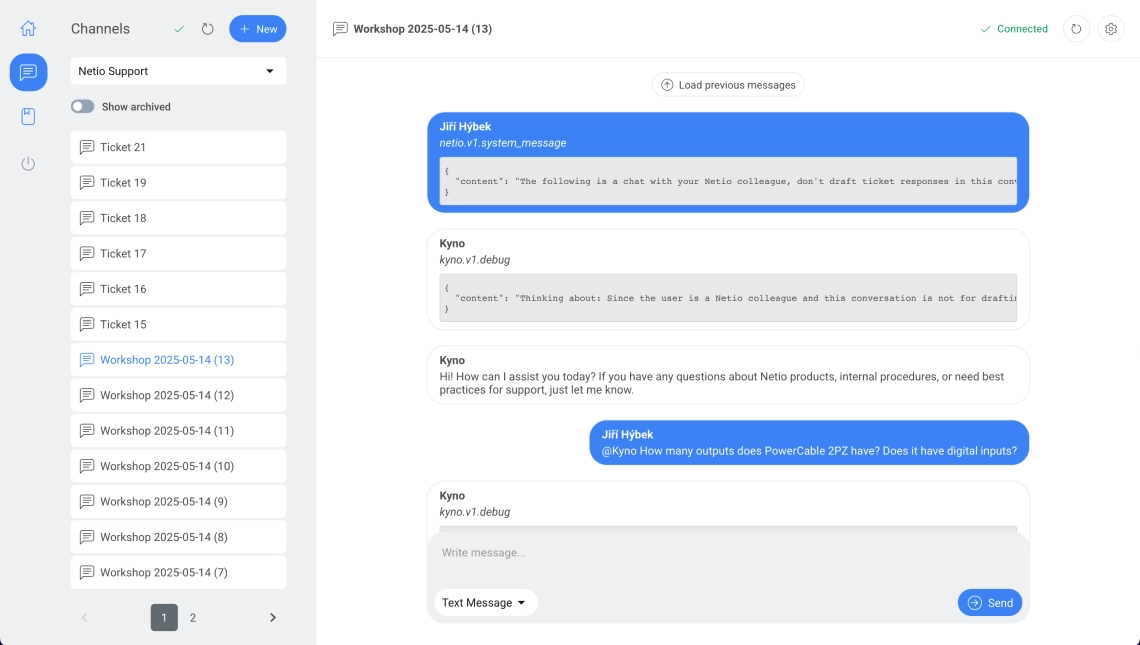Select Workshop 2025-05-14 (12) channel

pyautogui.click(x=178, y=395)
